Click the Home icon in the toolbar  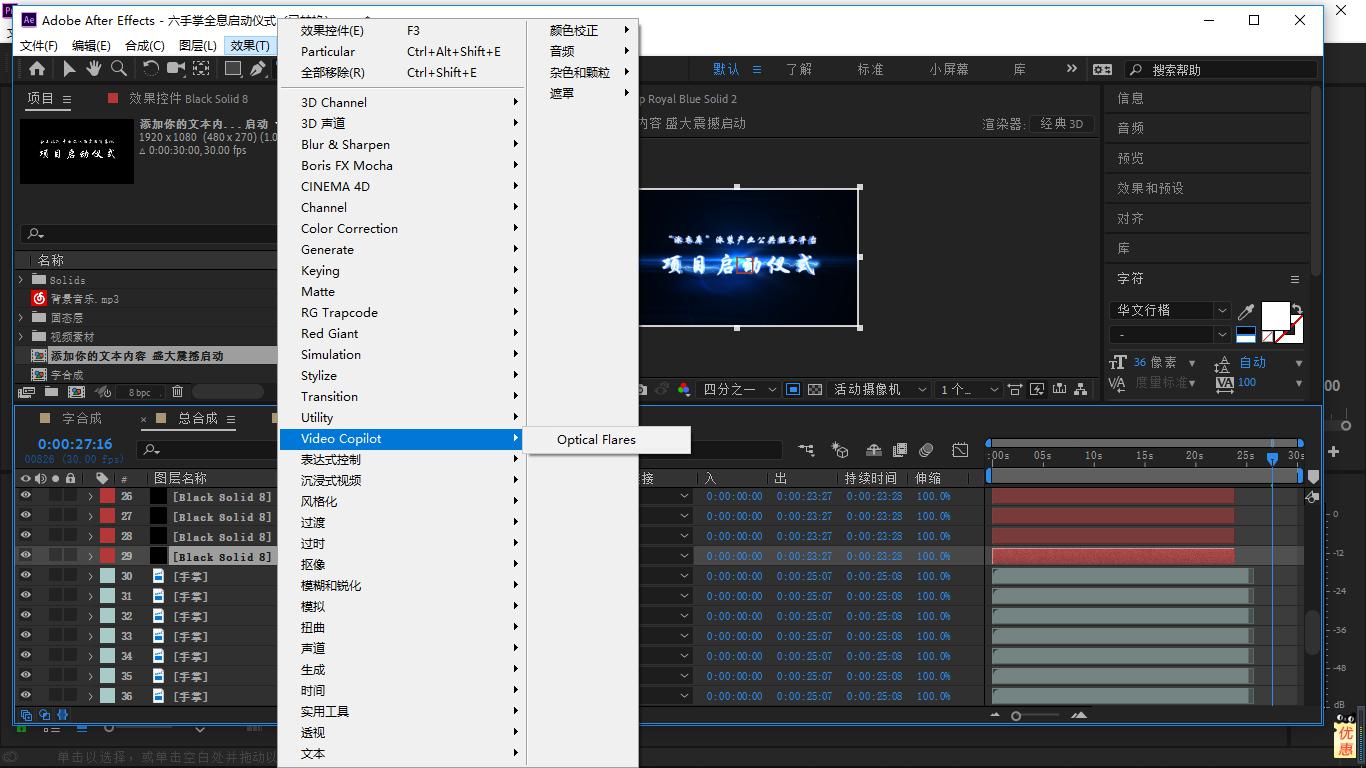coord(38,69)
